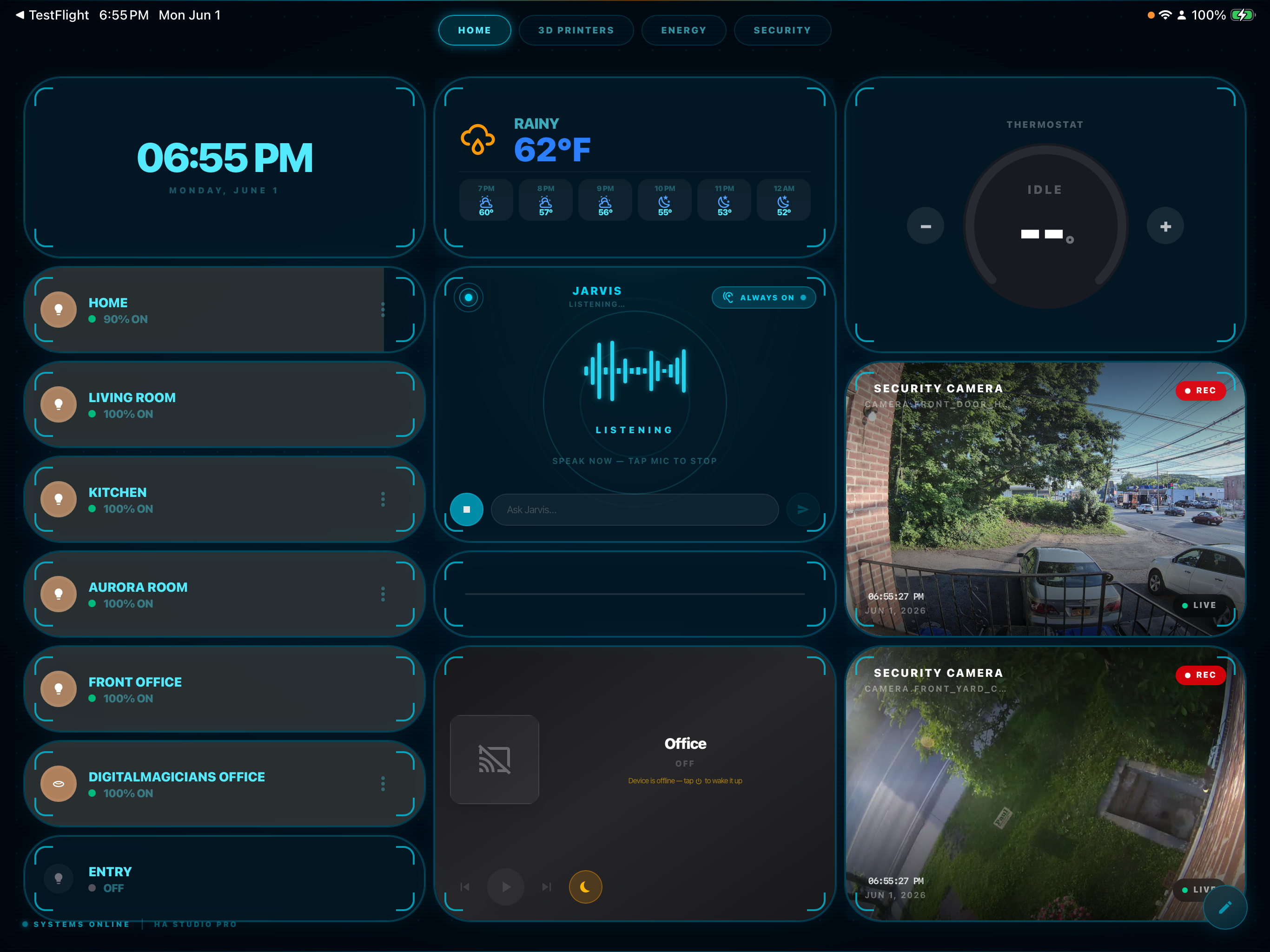The image size is (1270, 952).
Task: Click the 'Device is offline' wake hint
Action: pyautogui.click(x=685, y=781)
